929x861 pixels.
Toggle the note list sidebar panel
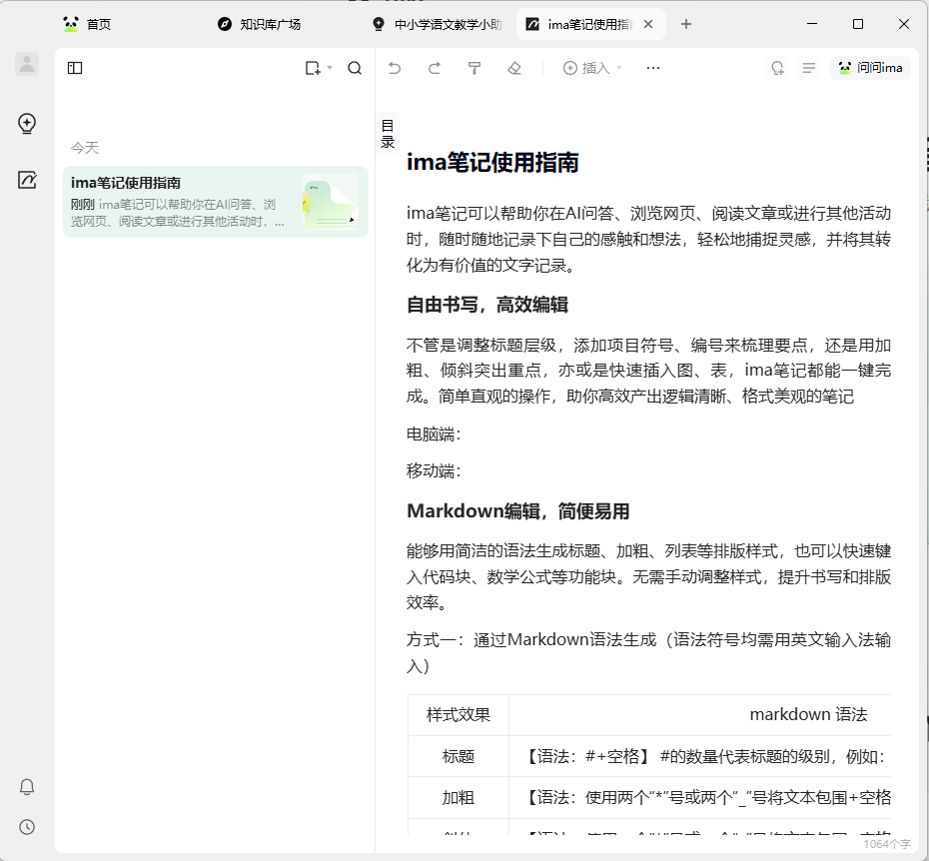pyautogui.click(x=75, y=68)
